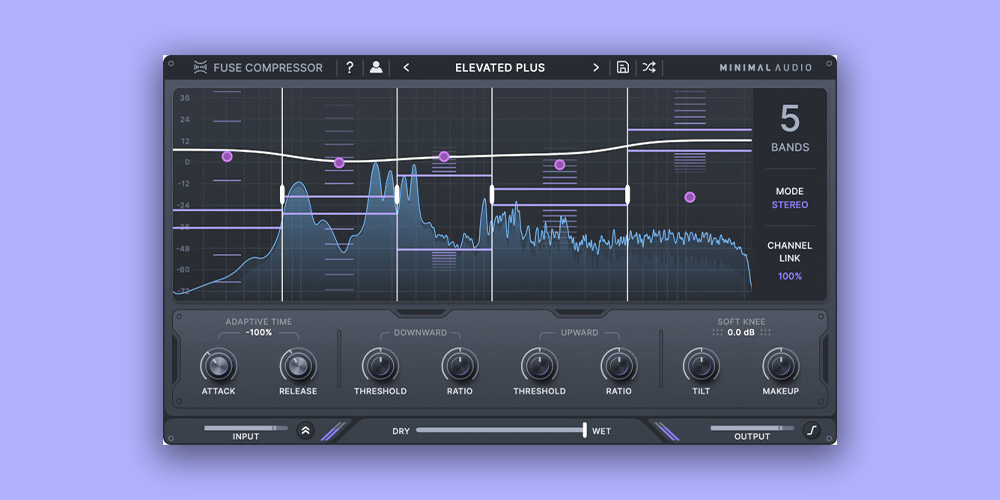Screen dimensions: 1000x500
Task: Click the MINIMAL AUDIO brand logo
Action: (765, 68)
